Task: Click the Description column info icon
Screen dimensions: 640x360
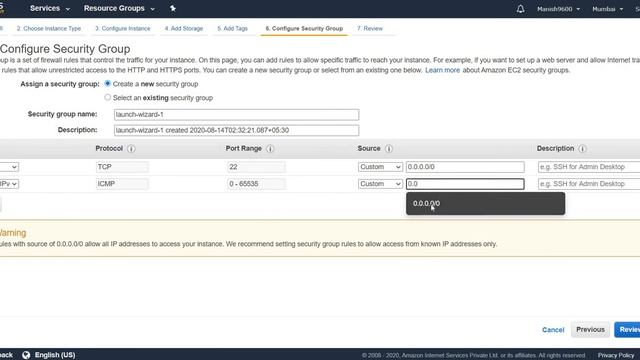Action: click(x=582, y=149)
